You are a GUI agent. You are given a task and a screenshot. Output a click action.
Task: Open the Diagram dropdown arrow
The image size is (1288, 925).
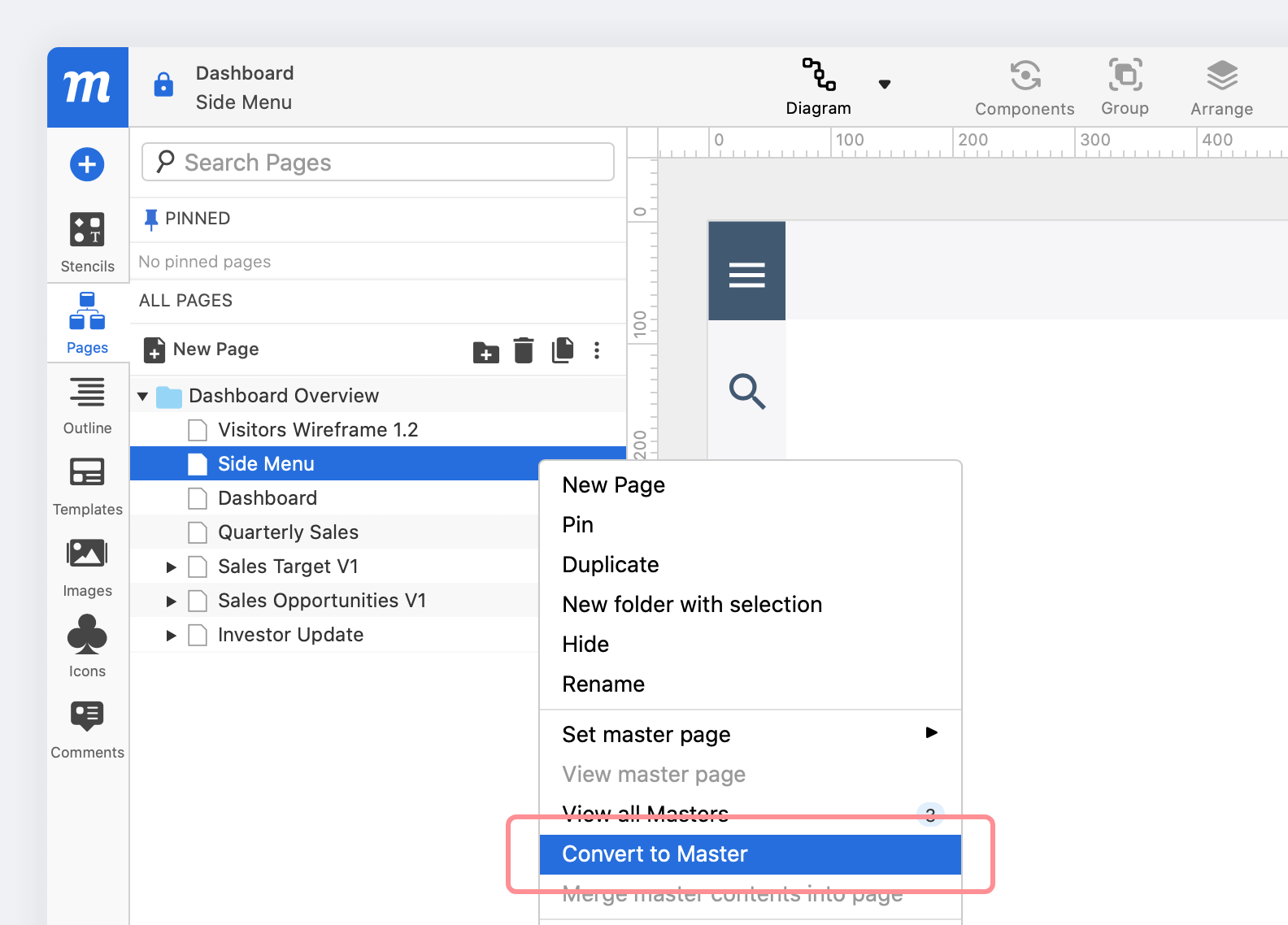pyautogui.click(x=885, y=85)
